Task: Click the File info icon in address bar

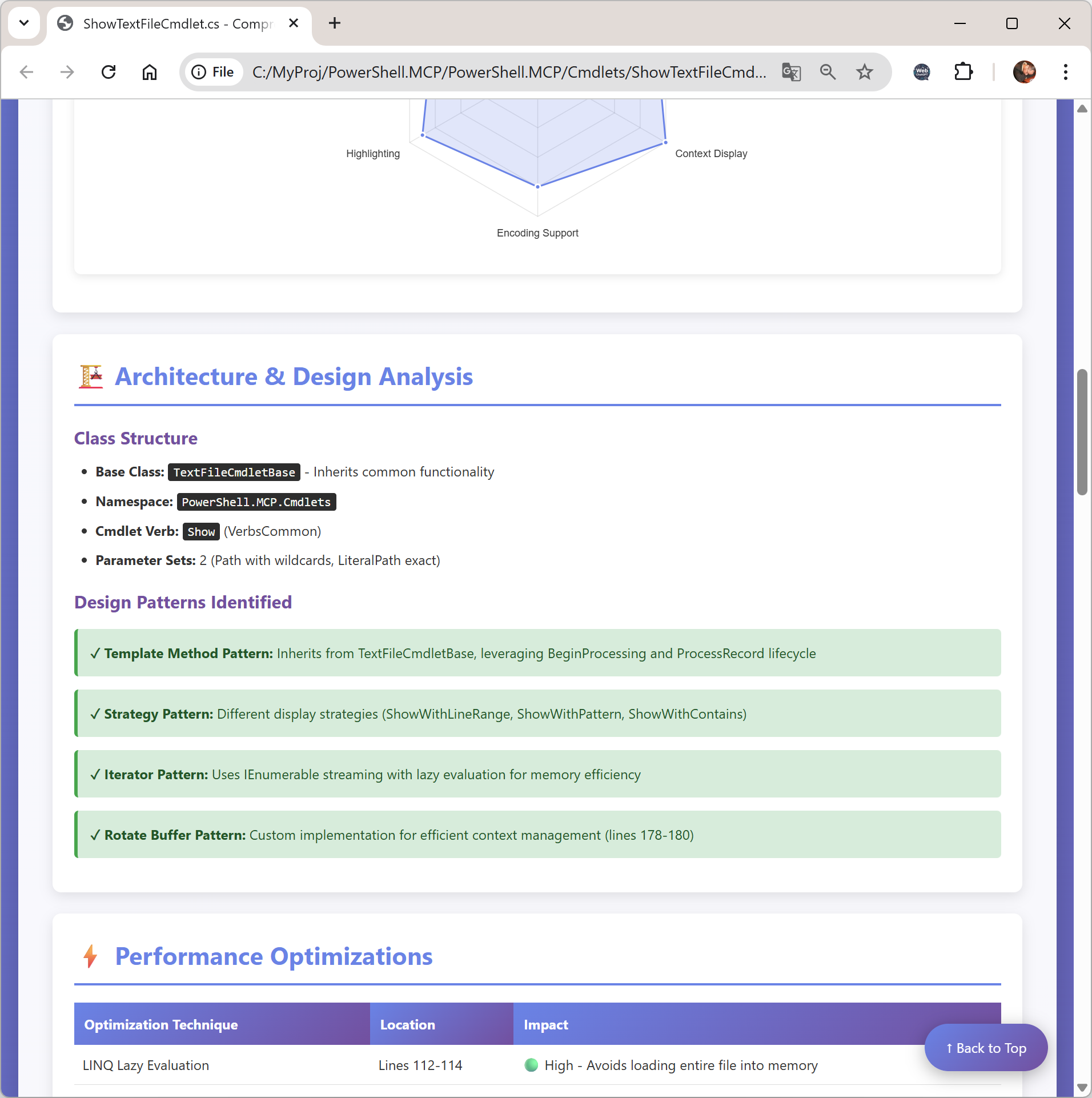Action: [x=199, y=72]
